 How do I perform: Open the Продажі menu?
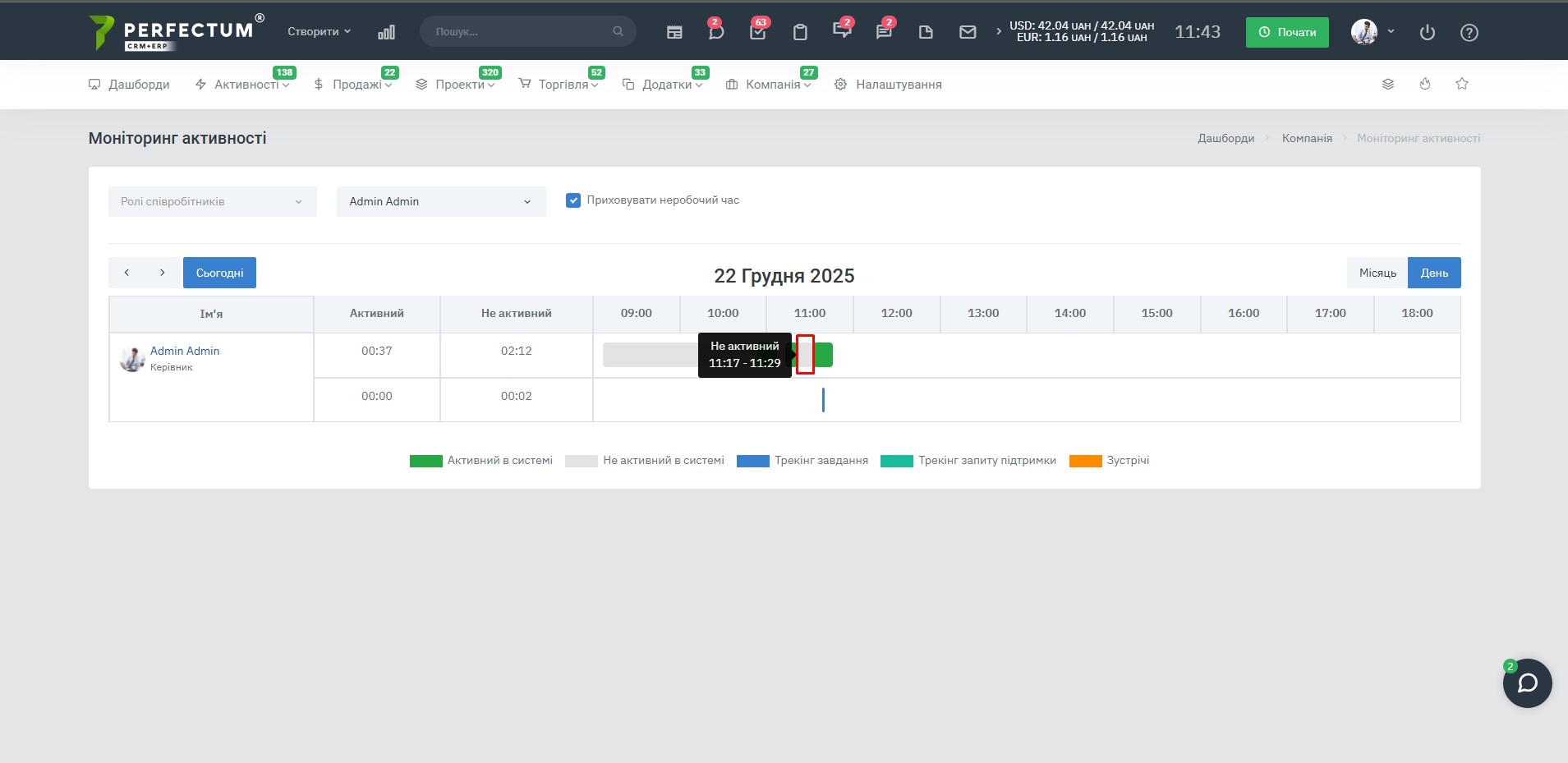[356, 85]
